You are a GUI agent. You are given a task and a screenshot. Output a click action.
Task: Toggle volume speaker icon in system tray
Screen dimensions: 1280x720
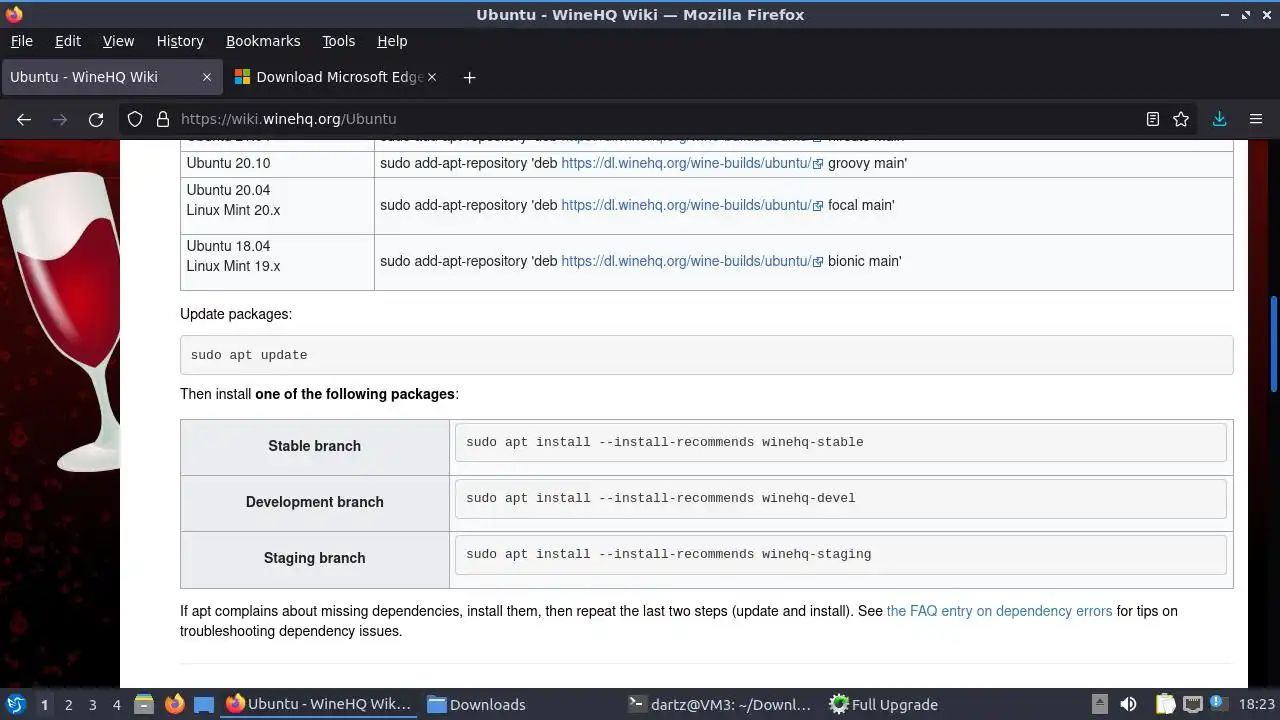pos(1128,704)
